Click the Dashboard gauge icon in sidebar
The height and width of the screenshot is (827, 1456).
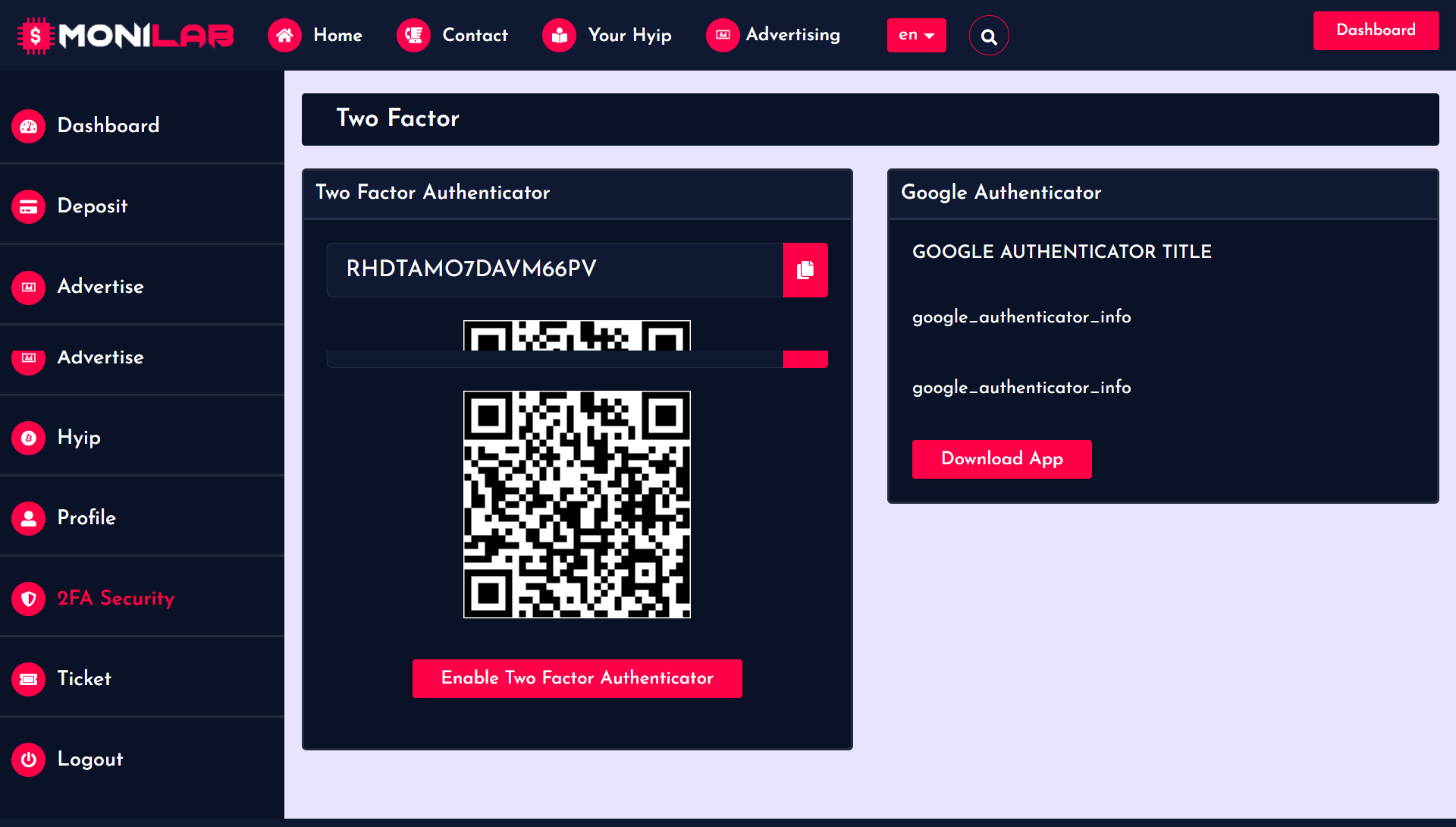pyautogui.click(x=29, y=126)
